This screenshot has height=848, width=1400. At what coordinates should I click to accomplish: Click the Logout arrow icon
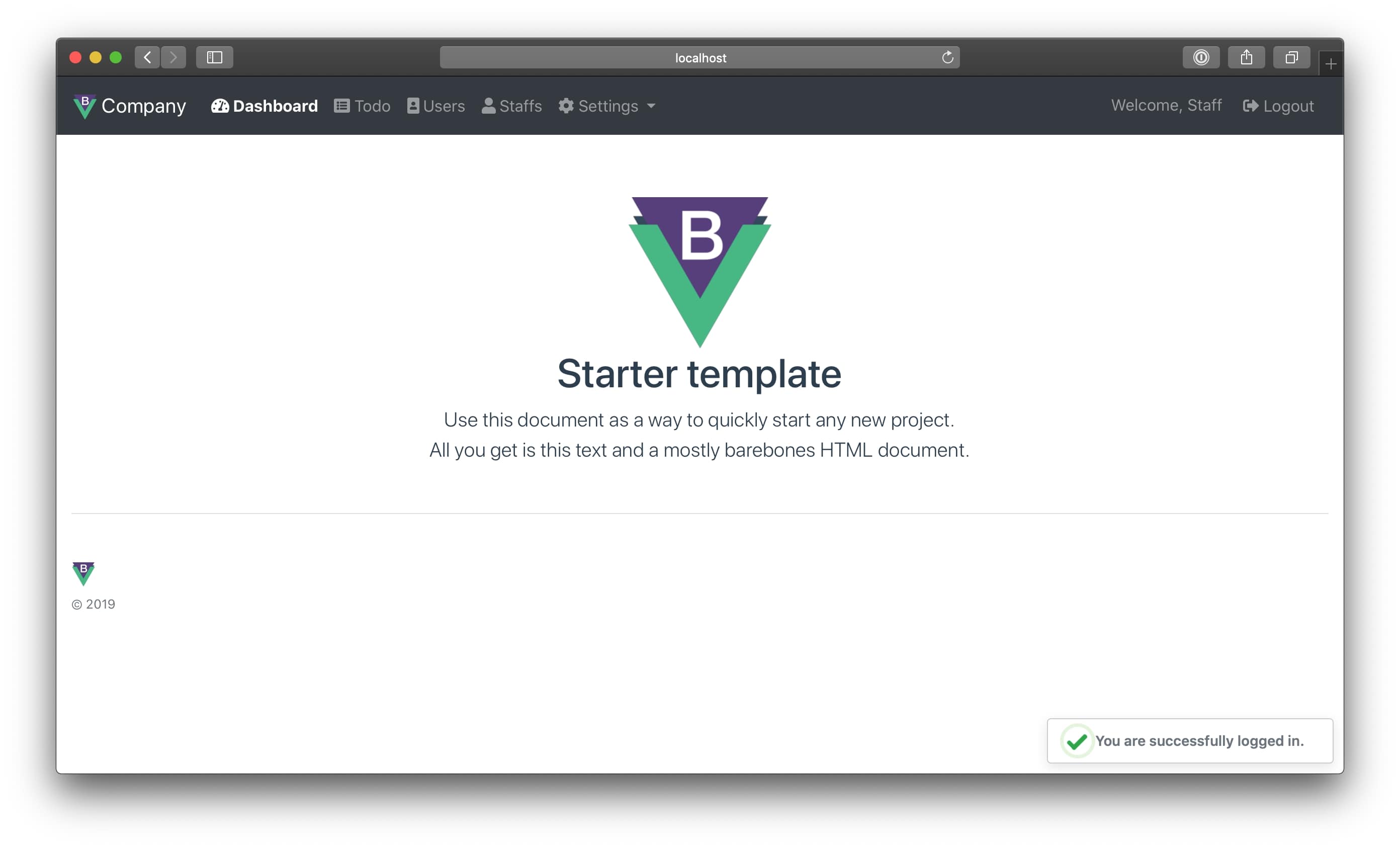(1250, 106)
